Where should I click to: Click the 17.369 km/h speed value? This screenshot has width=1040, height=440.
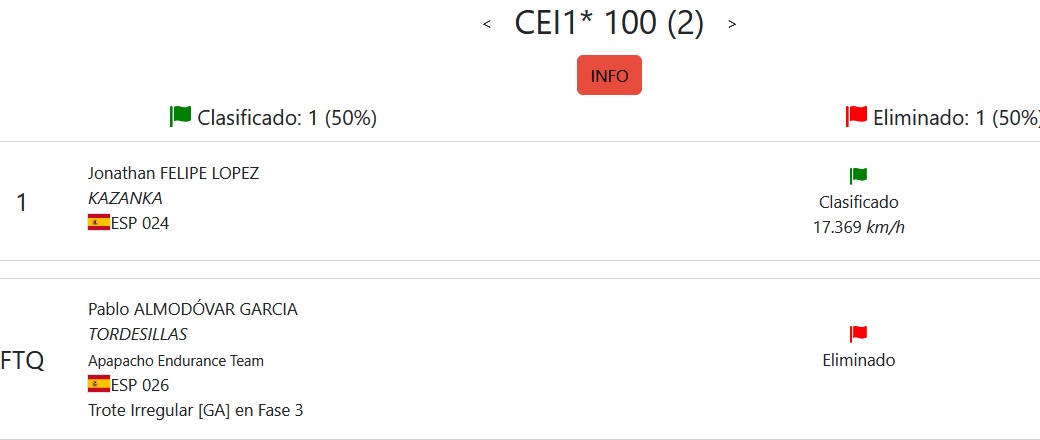[x=858, y=228]
